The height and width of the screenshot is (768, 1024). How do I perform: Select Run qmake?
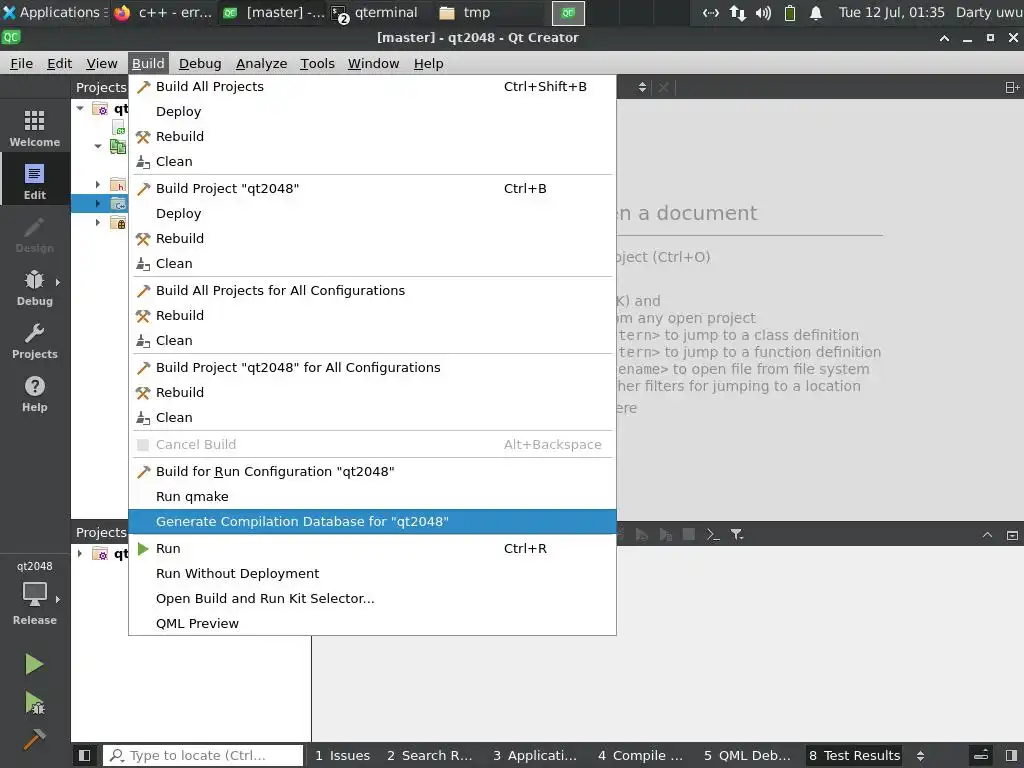click(372, 497)
